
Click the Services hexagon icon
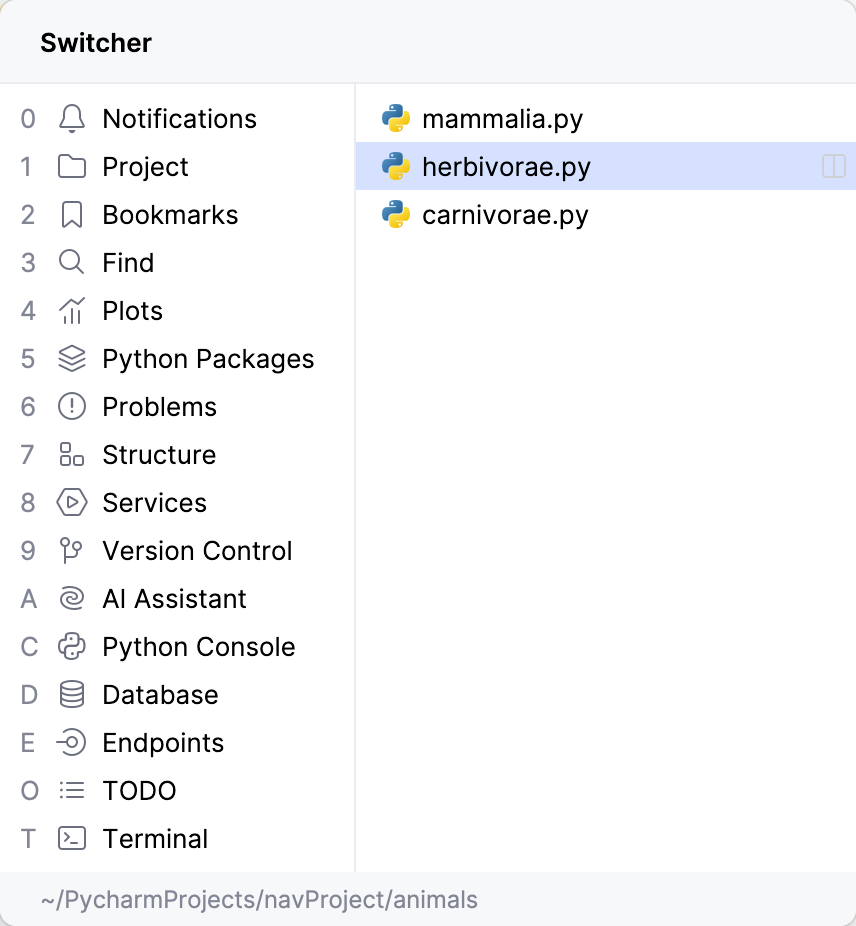72,503
